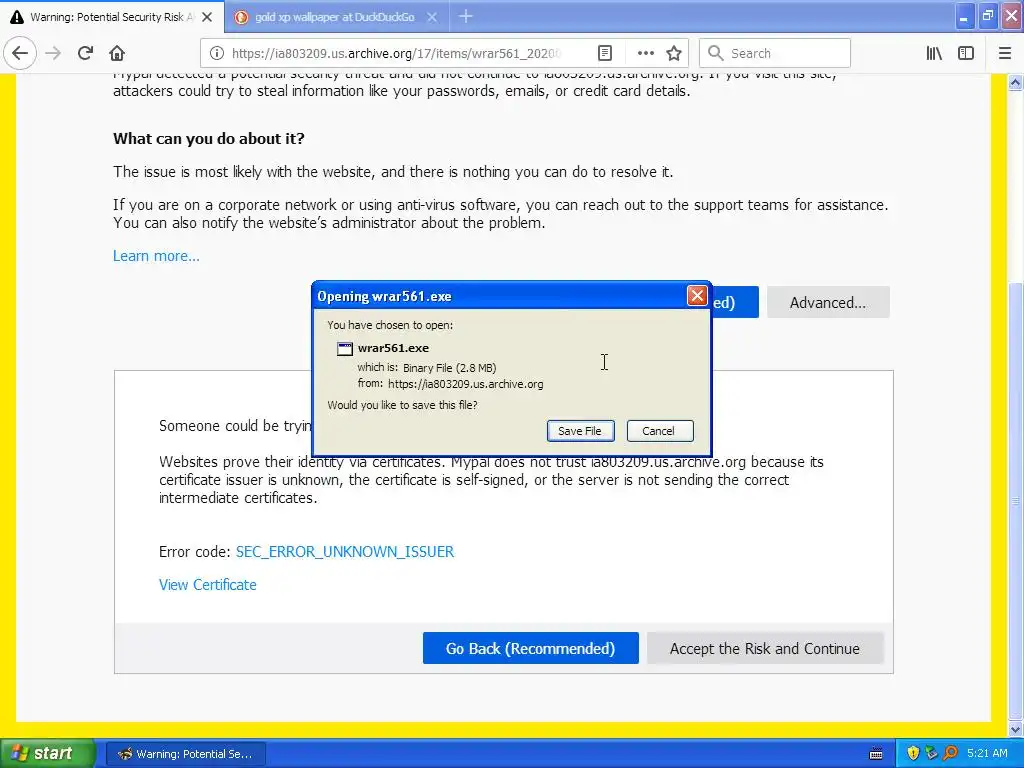Click scrollbar up arrow

[x=1016, y=83]
